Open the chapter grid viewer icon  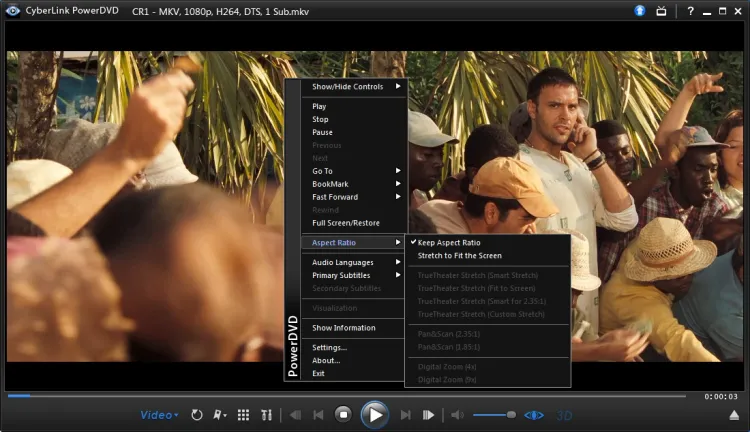coord(243,415)
